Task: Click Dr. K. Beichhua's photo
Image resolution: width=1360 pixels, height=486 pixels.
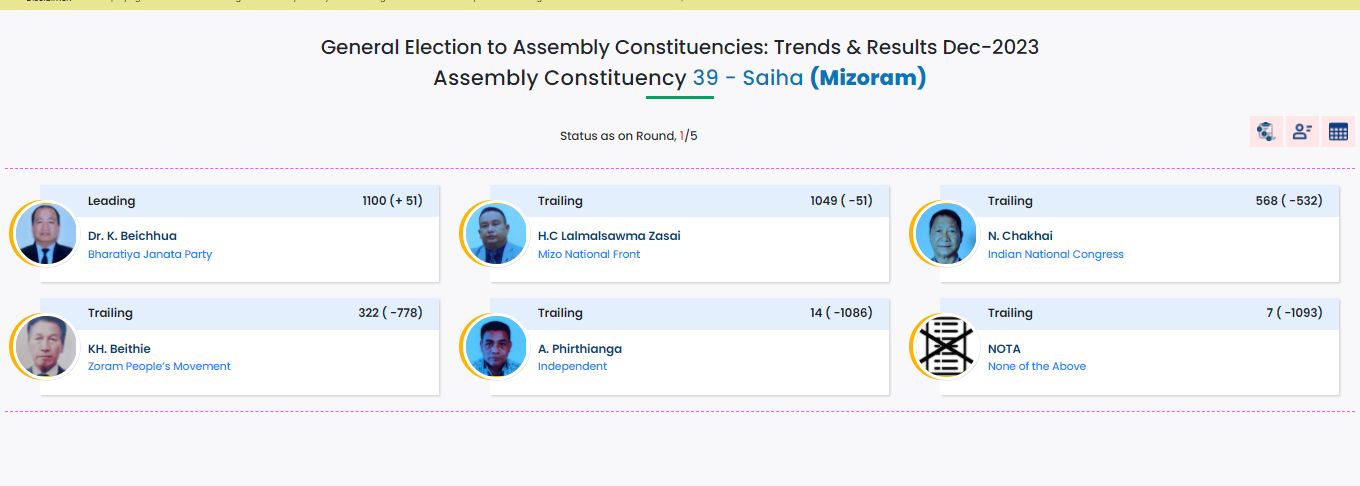Action: tap(46, 234)
